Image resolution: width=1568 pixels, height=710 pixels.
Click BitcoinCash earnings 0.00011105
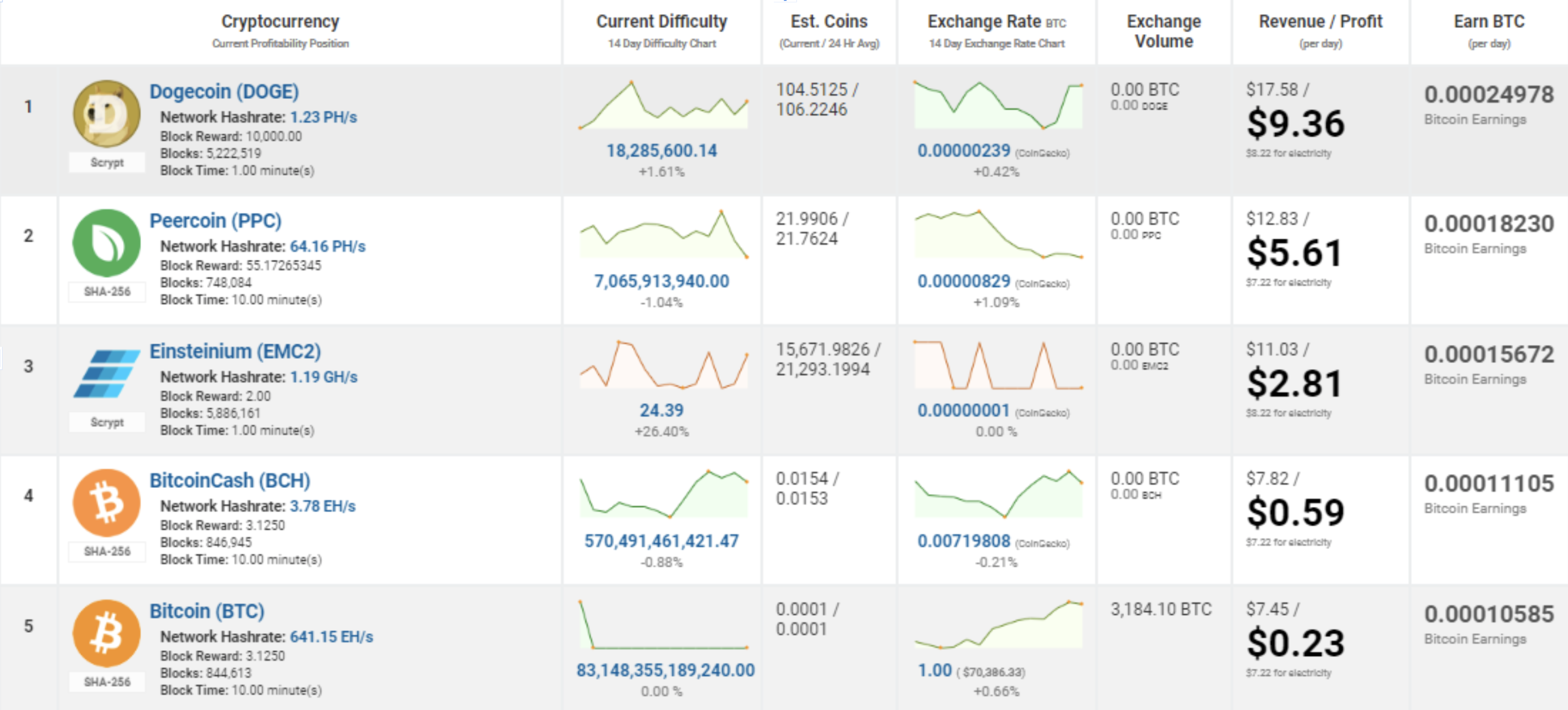tap(1489, 483)
